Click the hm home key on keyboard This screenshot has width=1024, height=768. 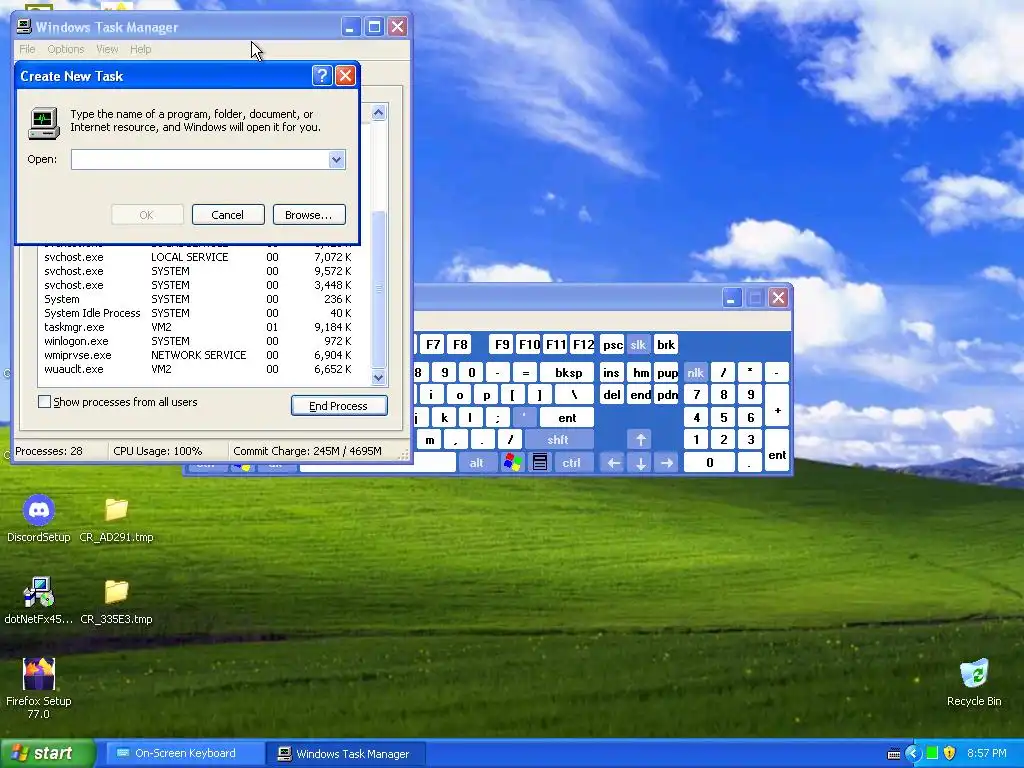[x=640, y=372]
